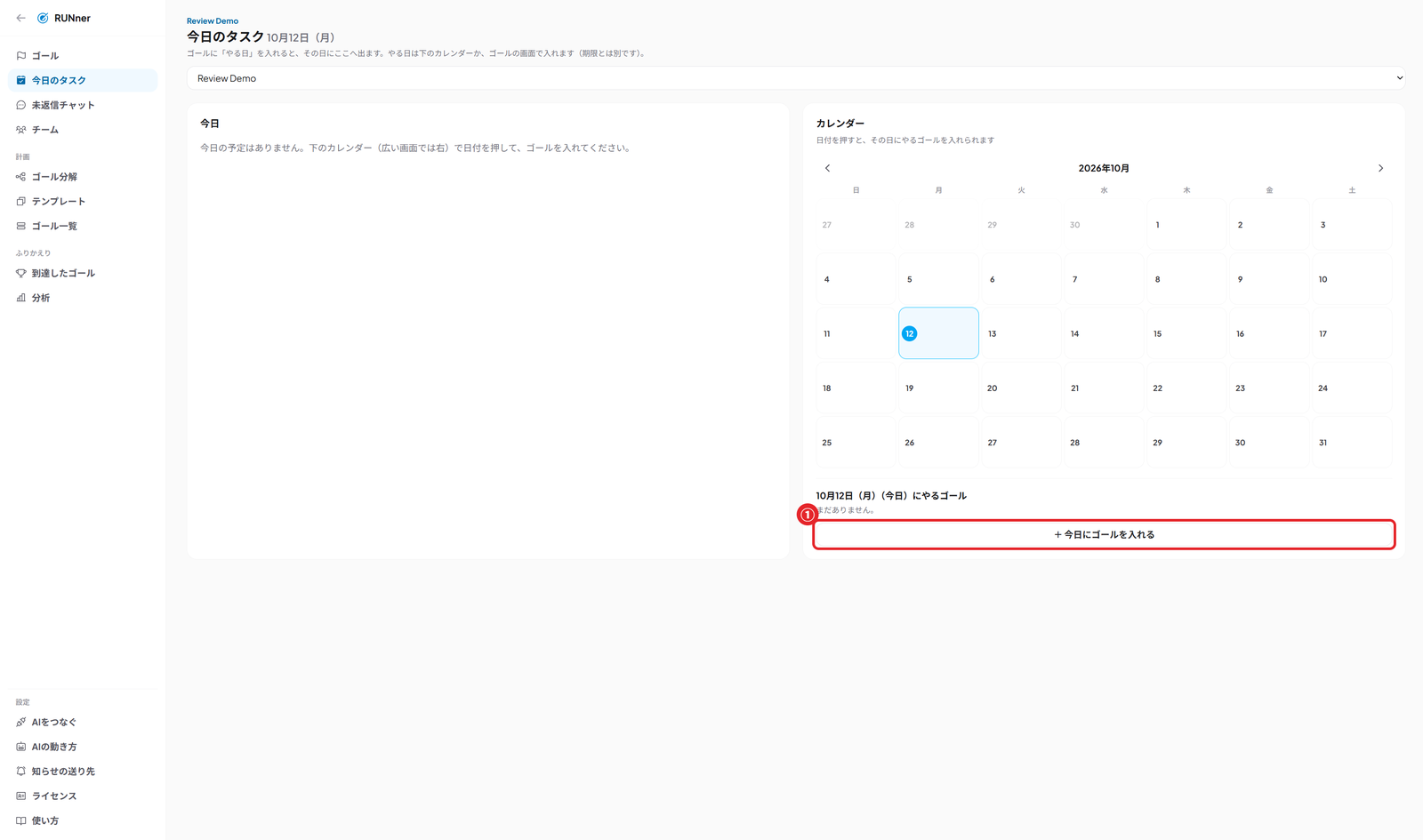Click the Review Demo breadcrumb link
The width and height of the screenshot is (1423, 840).
point(213,21)
